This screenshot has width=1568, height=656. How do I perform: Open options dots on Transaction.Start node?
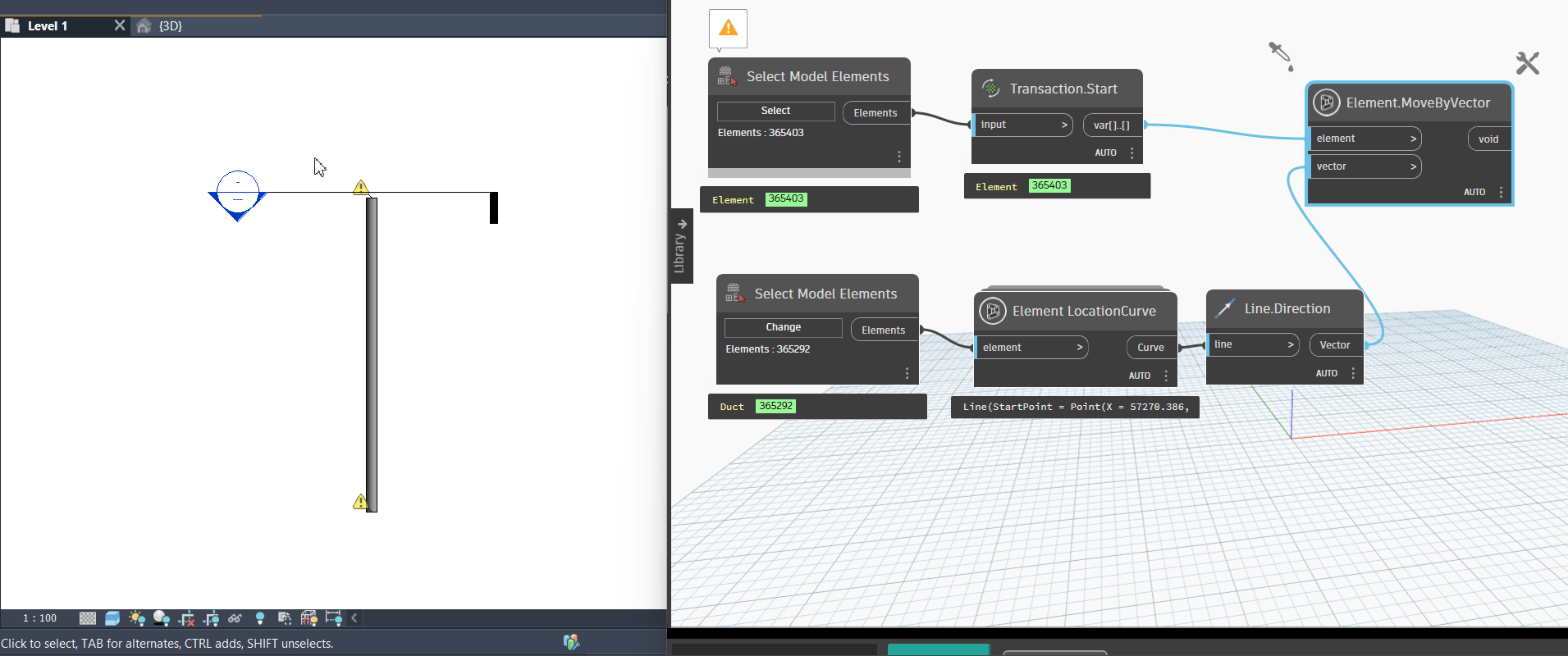tap(1132, 153)
